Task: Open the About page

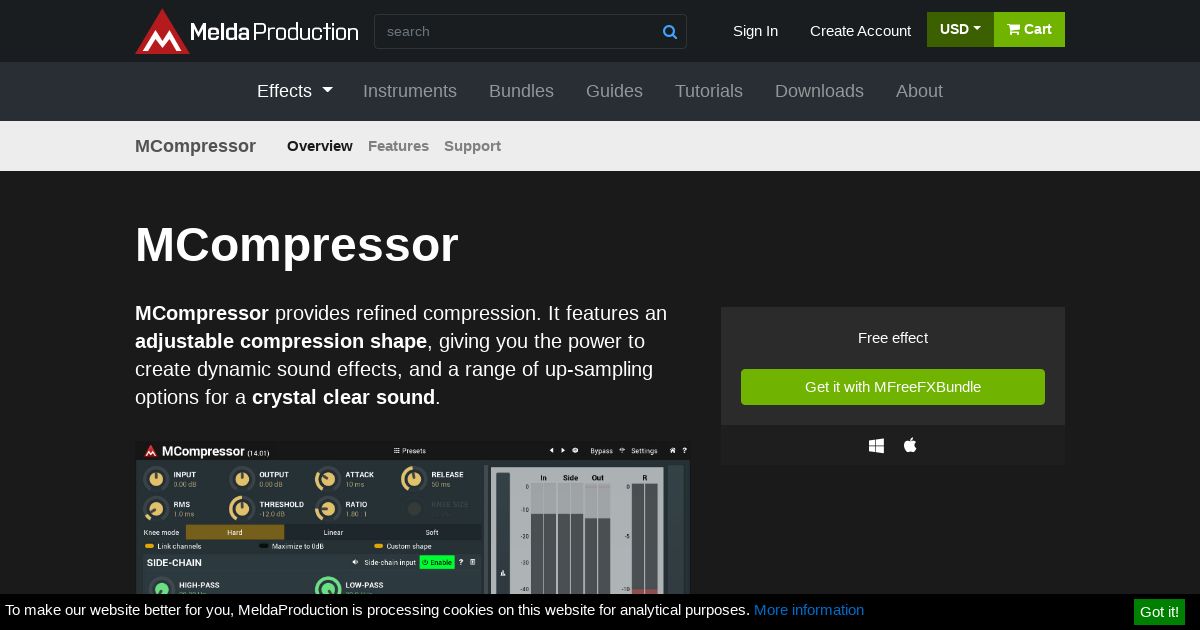Action: [x=919, y=91]
